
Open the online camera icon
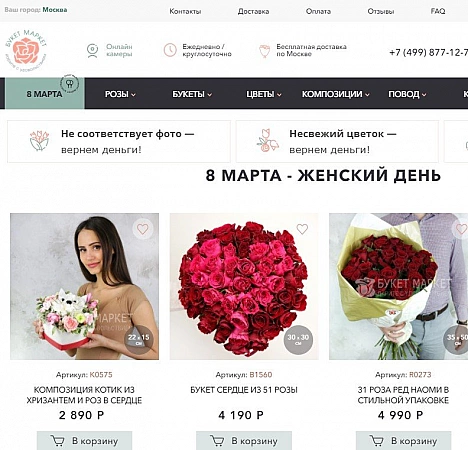92,50
